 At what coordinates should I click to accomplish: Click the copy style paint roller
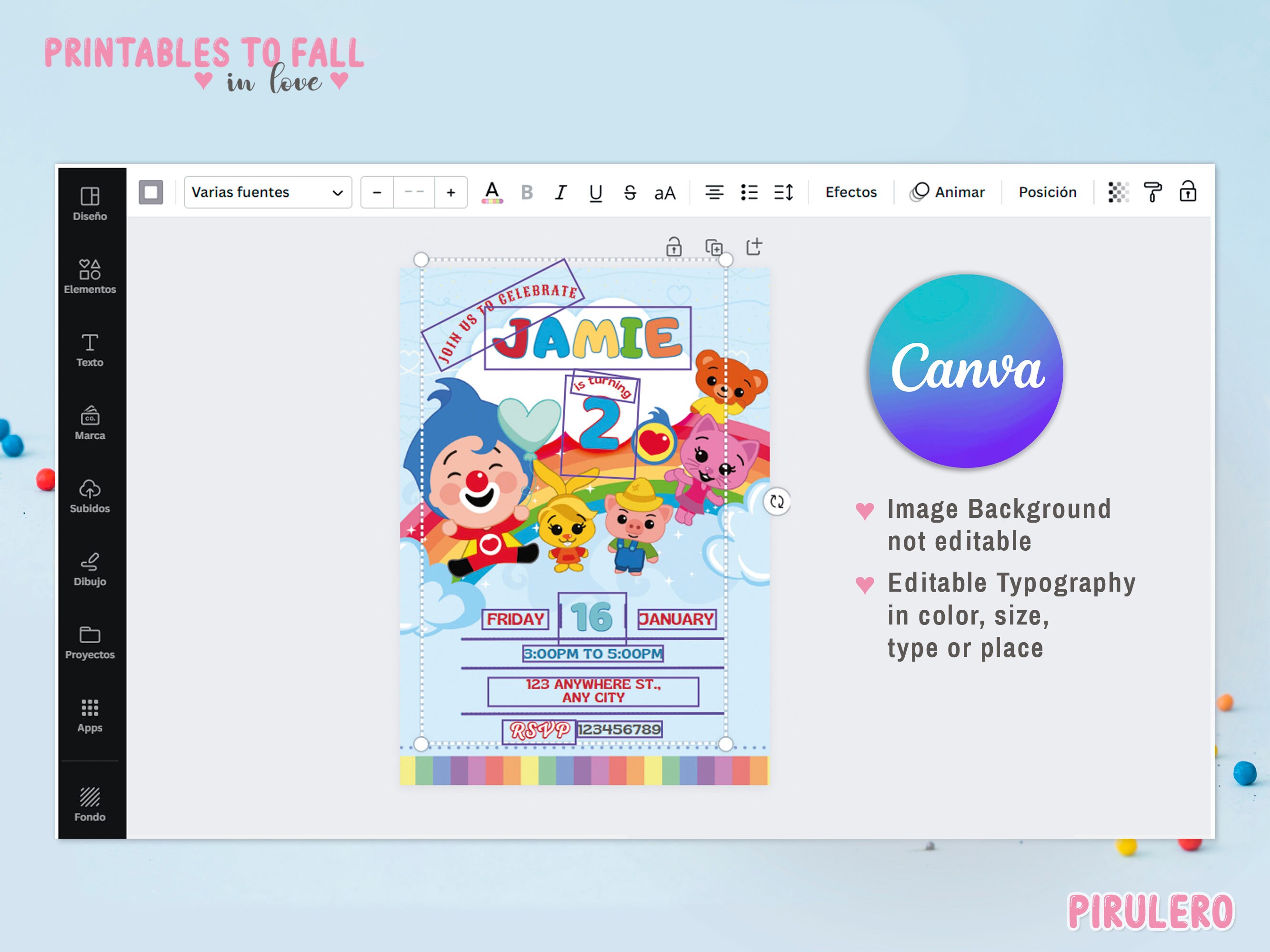coord(1152,192)
